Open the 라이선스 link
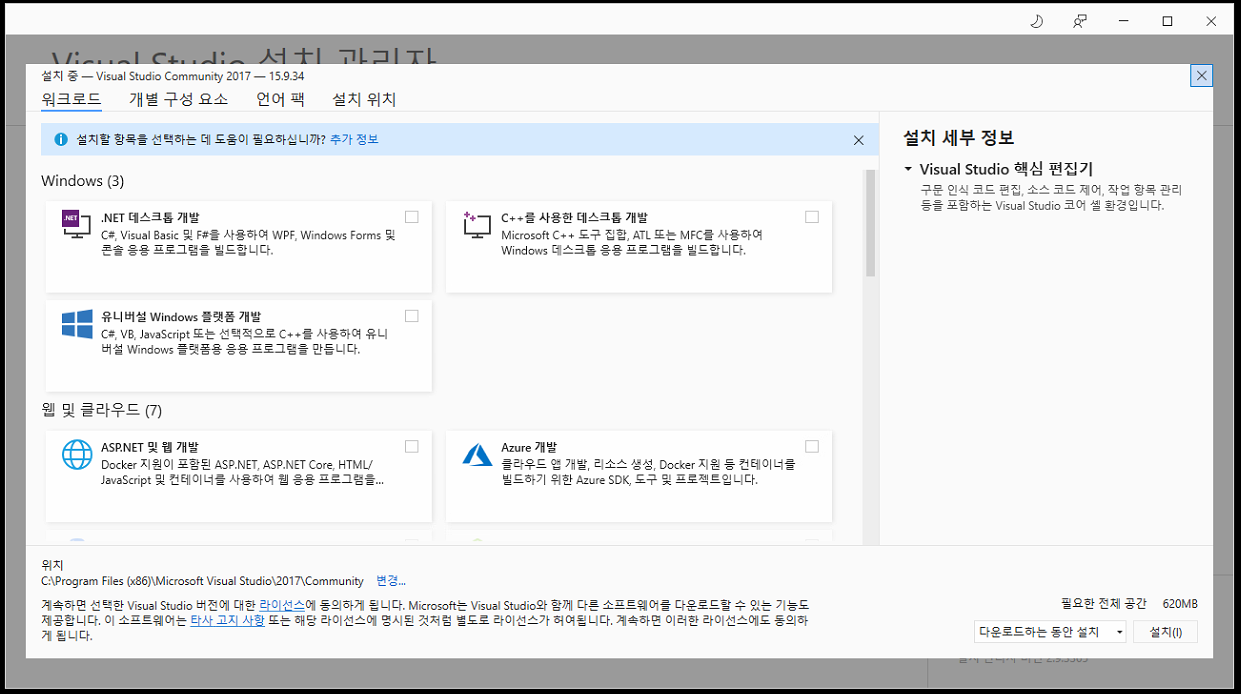Viewport: 1241px width, 694px height. [282, 606]
